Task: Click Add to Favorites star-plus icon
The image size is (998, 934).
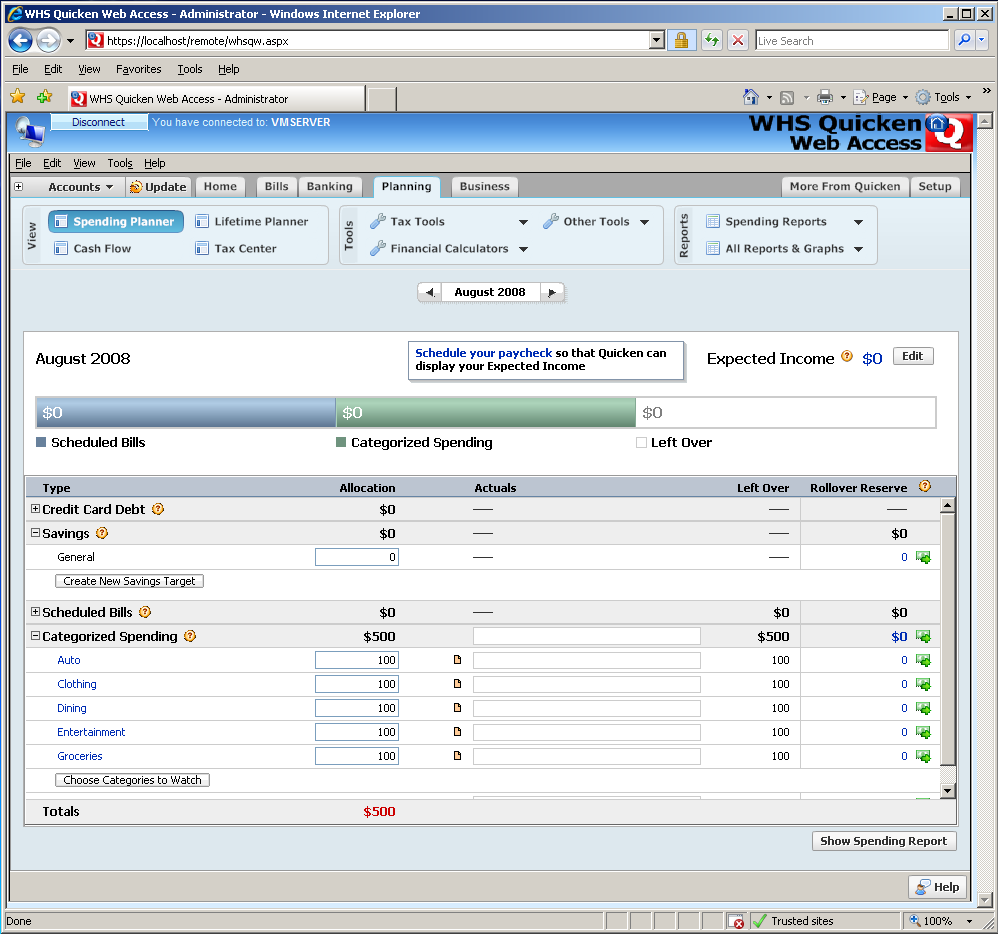Action: tap(45, 97)
